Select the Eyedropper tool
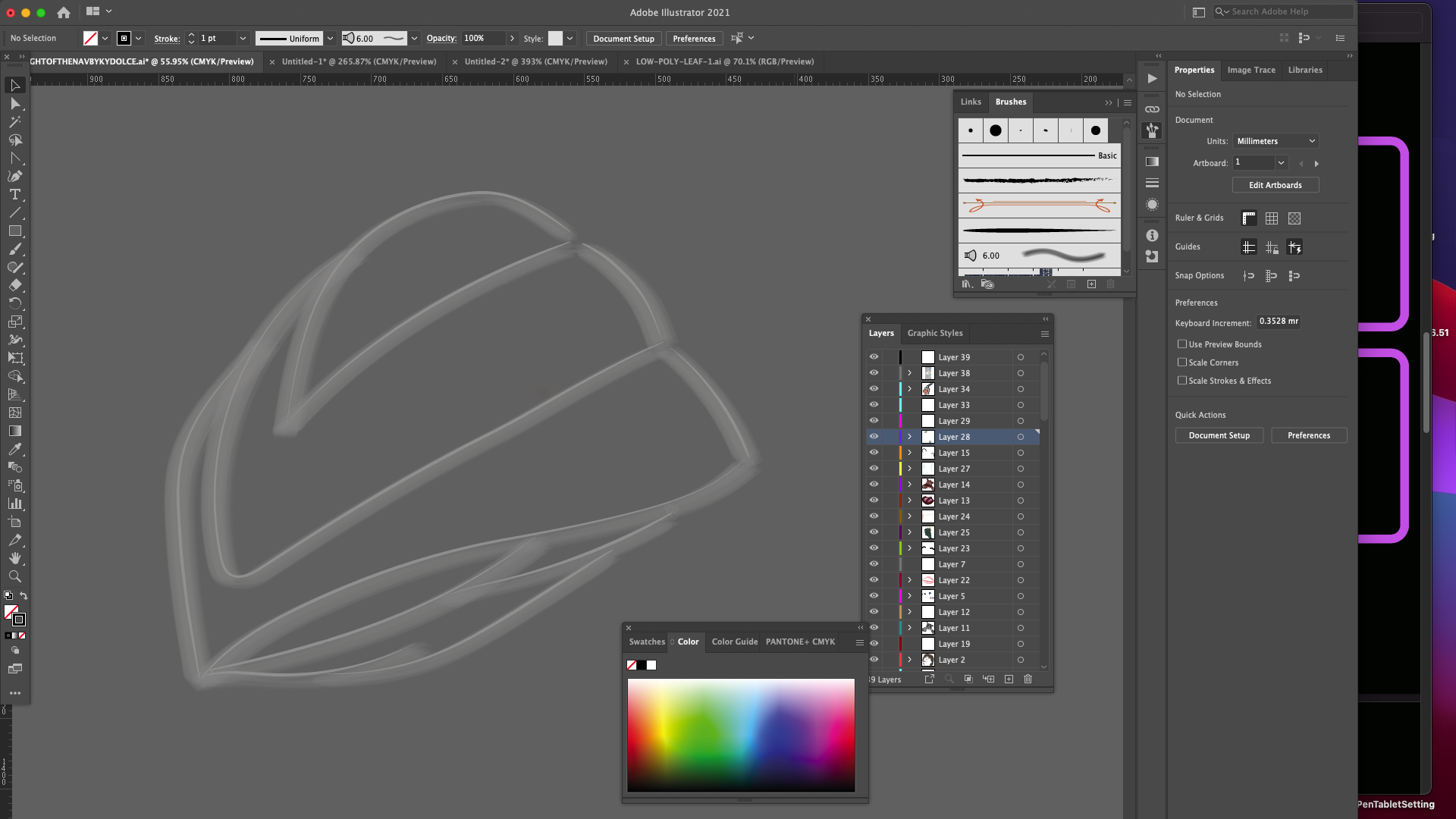 click(14, 449)
